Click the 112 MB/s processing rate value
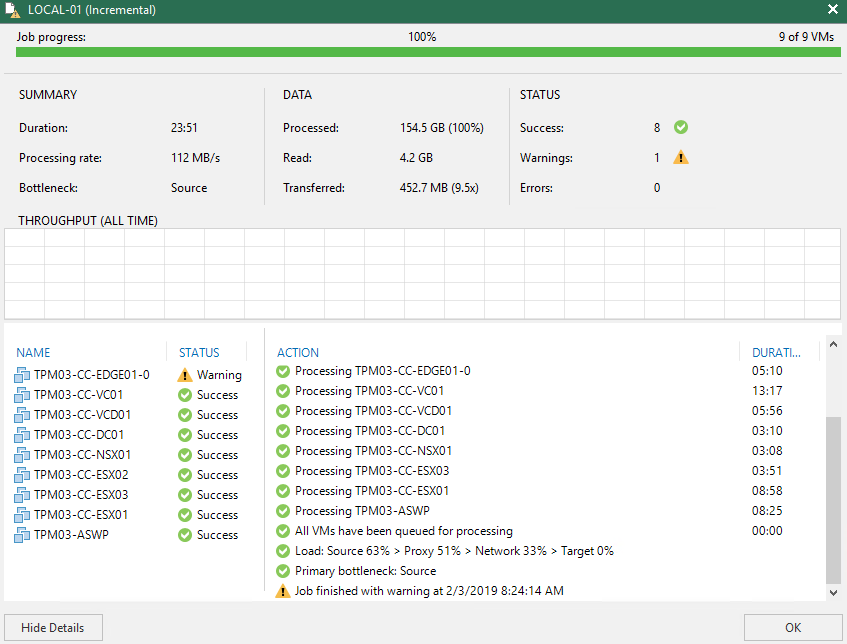The width and height of the screenshot is (847, 644). [x=196, y=158]
